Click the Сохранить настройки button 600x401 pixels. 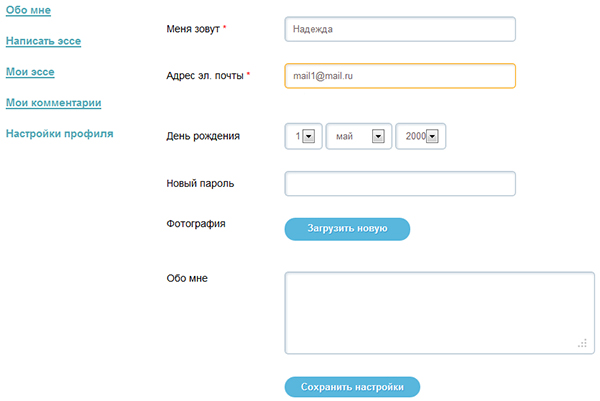point(352,387)
